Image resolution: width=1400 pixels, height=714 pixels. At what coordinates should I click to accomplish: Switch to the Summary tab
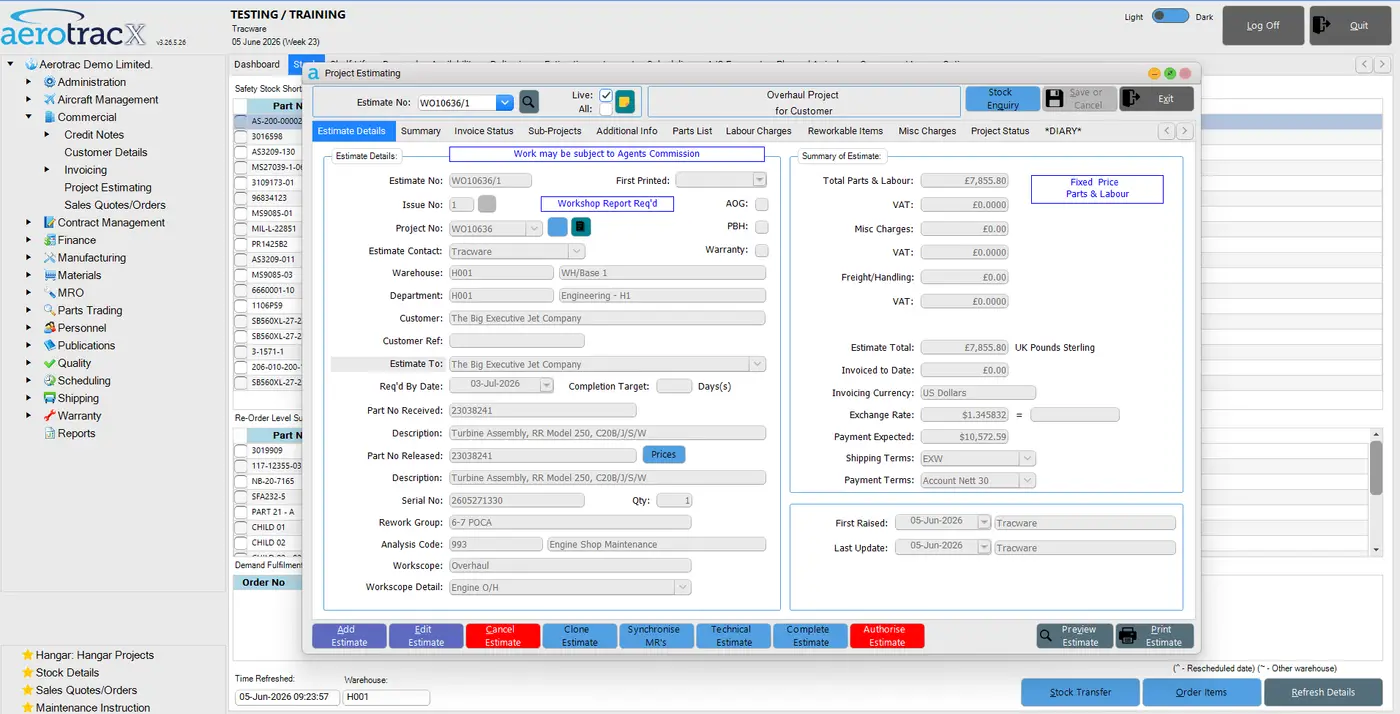click(421, 131)
